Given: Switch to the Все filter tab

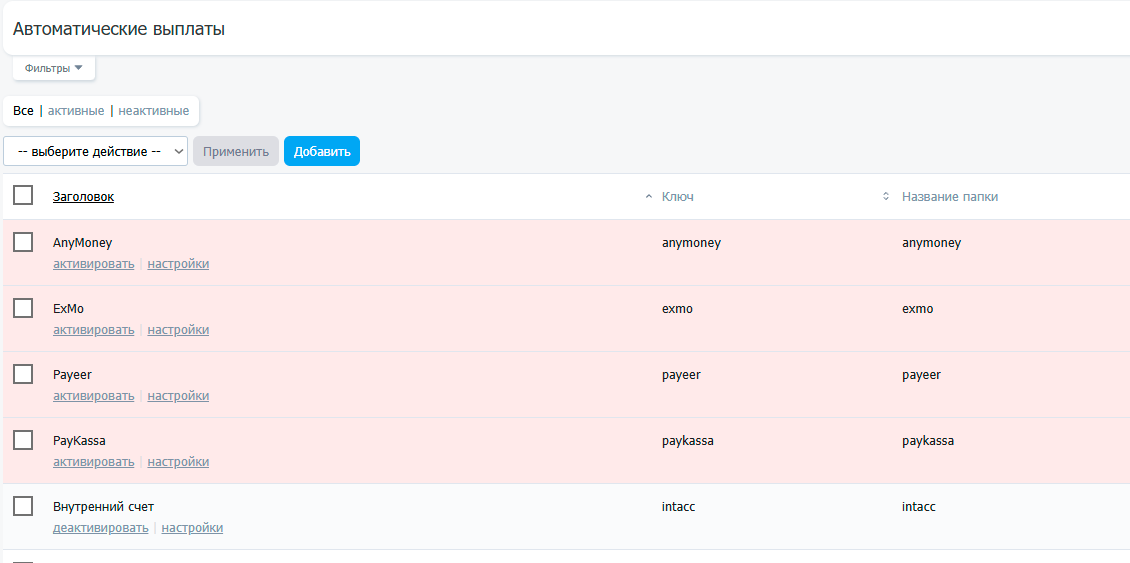Looking at the screenshot, I should tap(23, 111).
